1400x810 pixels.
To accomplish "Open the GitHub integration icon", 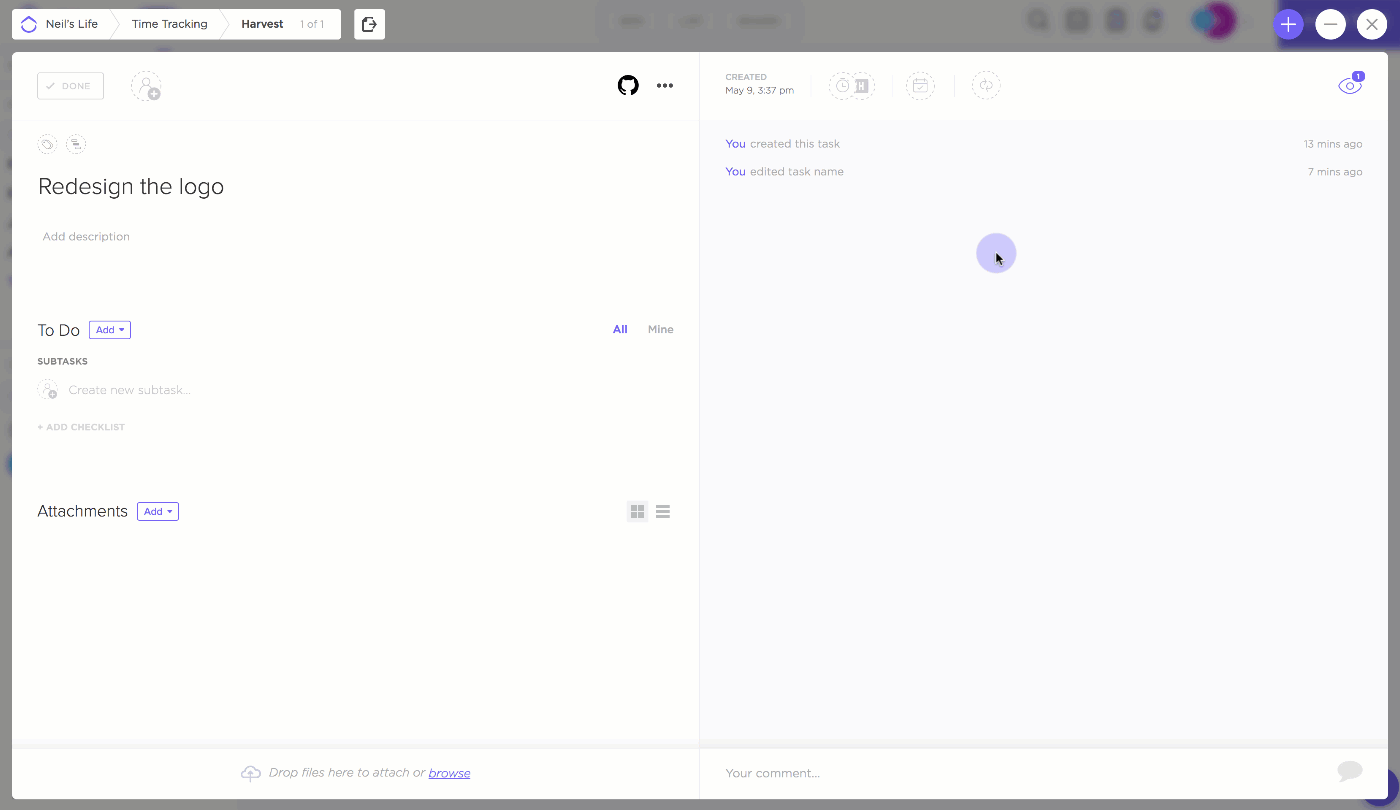I will click(628, 86).
